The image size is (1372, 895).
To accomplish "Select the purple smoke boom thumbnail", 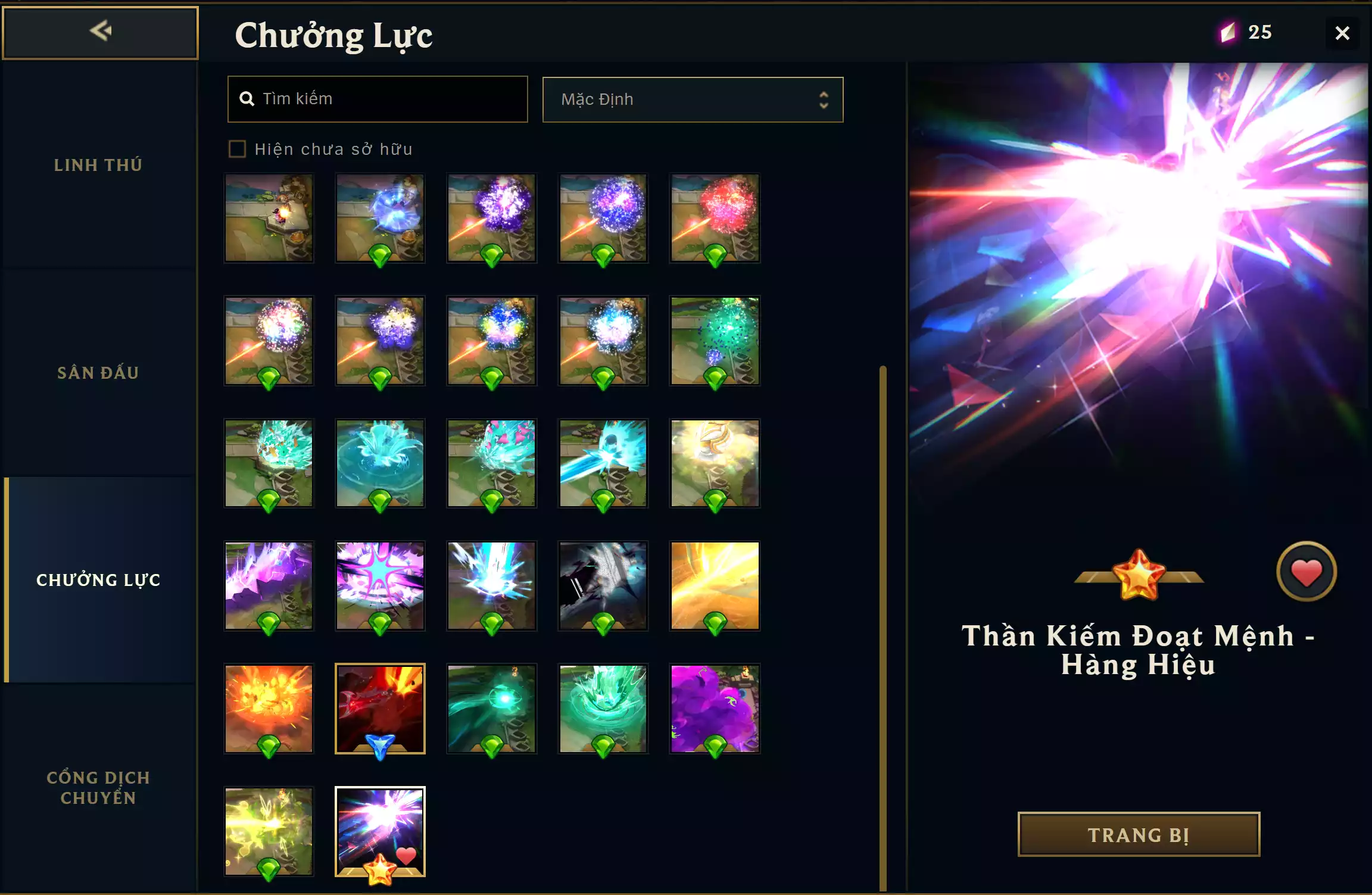I will 715,709.
